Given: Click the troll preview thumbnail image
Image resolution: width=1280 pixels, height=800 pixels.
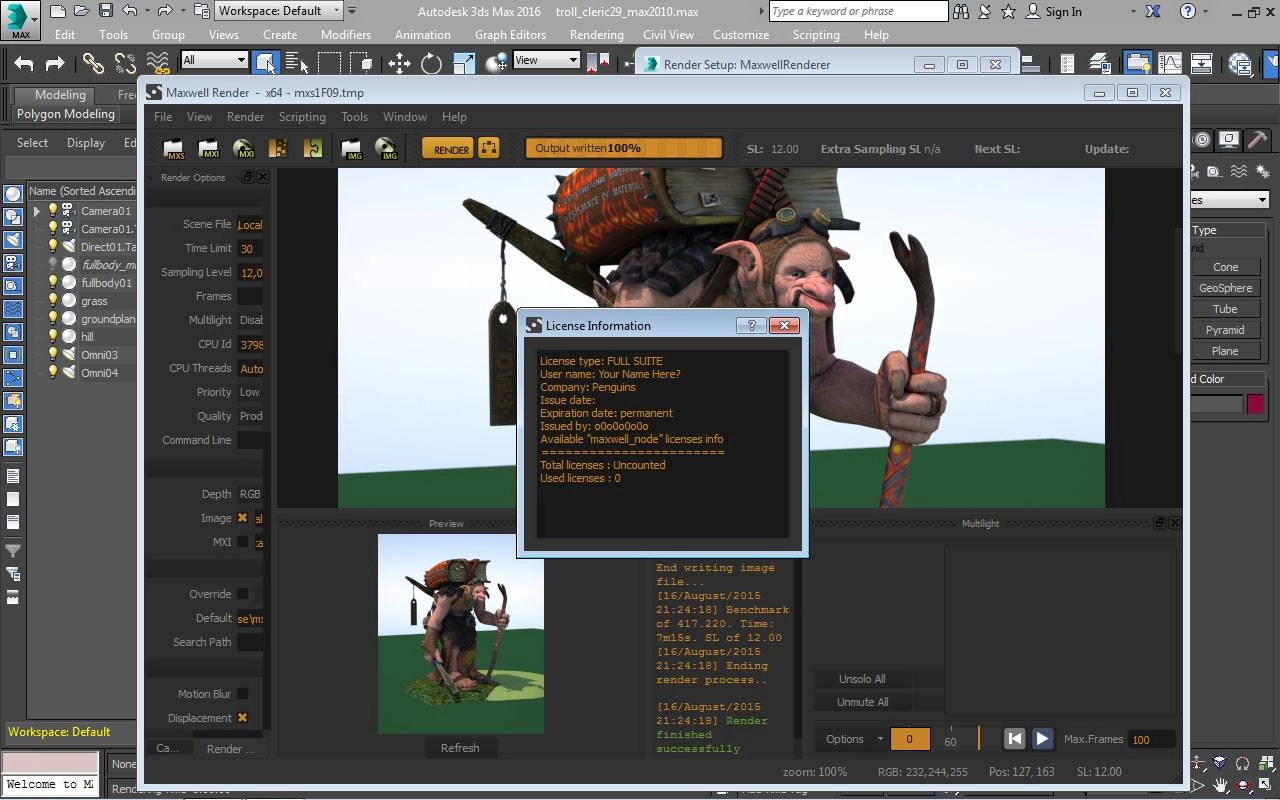Looking at the screenshot, I should 461,634.
